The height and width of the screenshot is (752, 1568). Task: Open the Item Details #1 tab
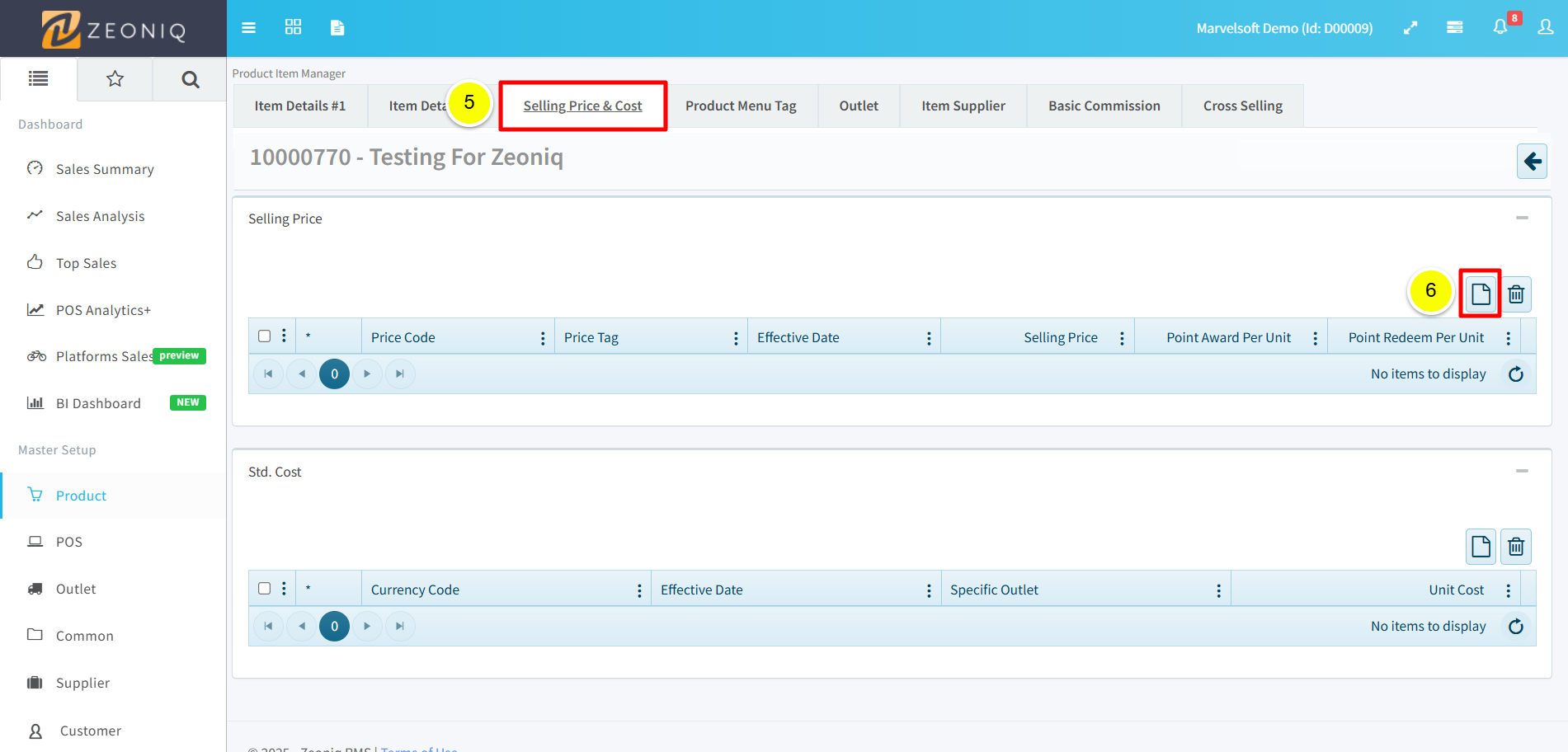click(x=300, y=106)
